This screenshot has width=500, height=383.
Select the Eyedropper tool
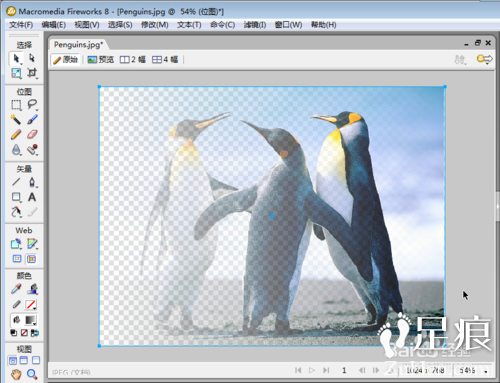16,289
